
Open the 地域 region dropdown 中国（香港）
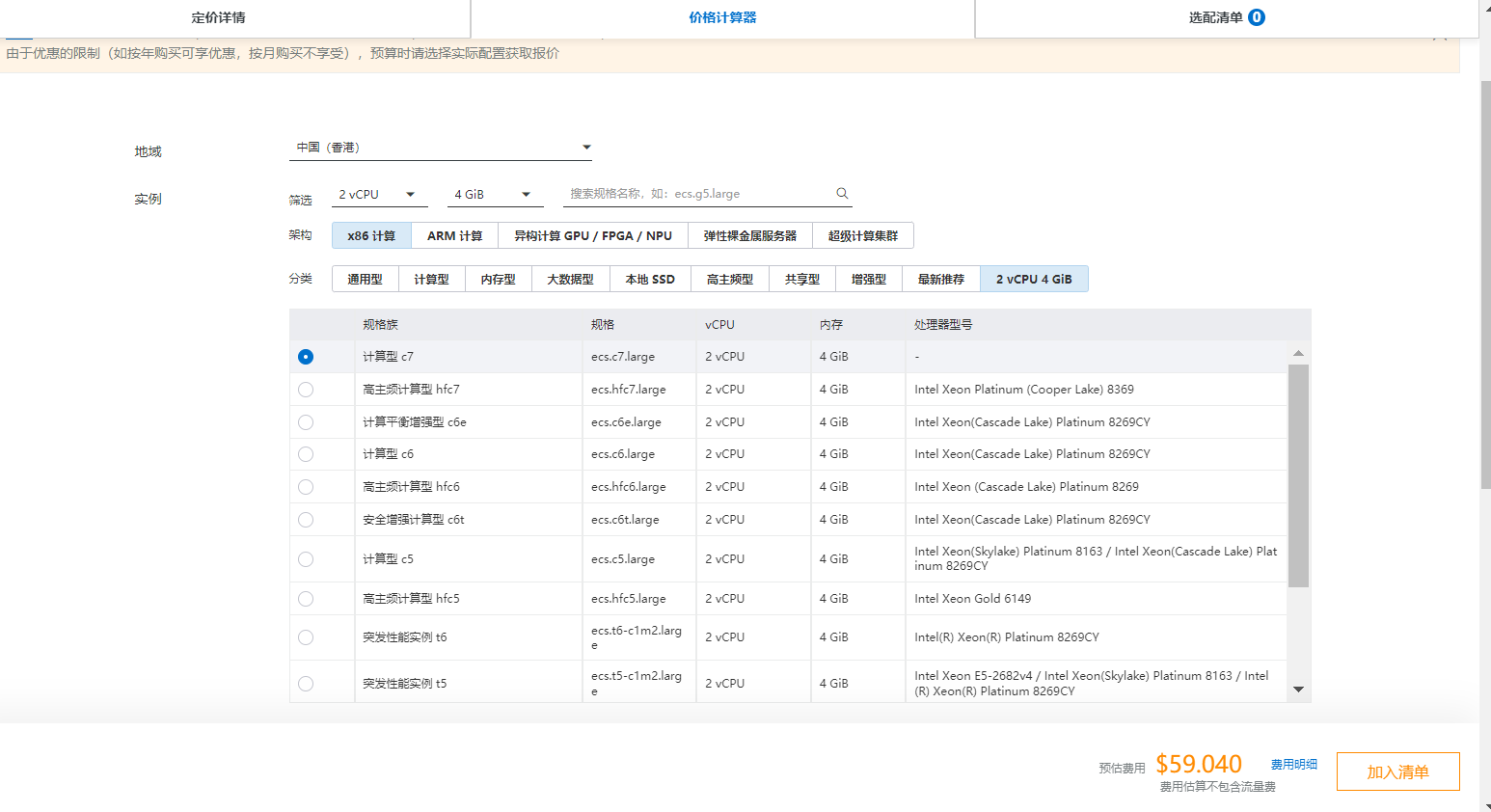pos(441,148)
